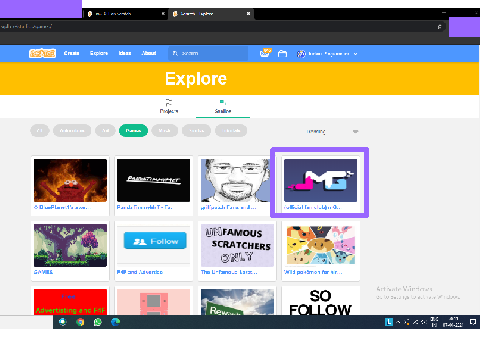Image resolution: width=480 pixels, height=360 pixels.
Task: Show hidden system tray icons
Action: (398, 322)
